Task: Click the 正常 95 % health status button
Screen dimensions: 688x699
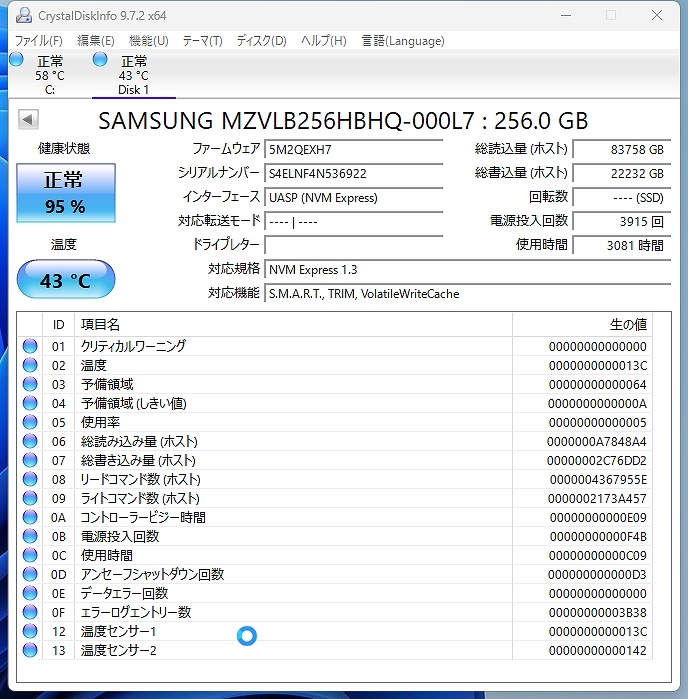Action: pos(65,193)
